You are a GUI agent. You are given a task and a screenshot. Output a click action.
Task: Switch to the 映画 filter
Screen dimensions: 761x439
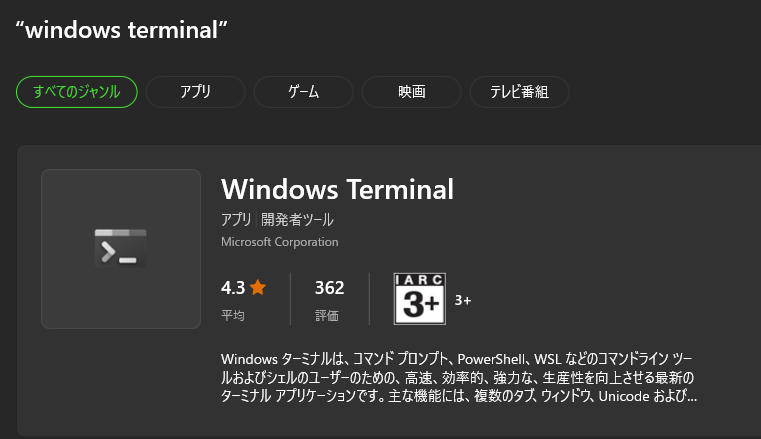pos(412,92)
